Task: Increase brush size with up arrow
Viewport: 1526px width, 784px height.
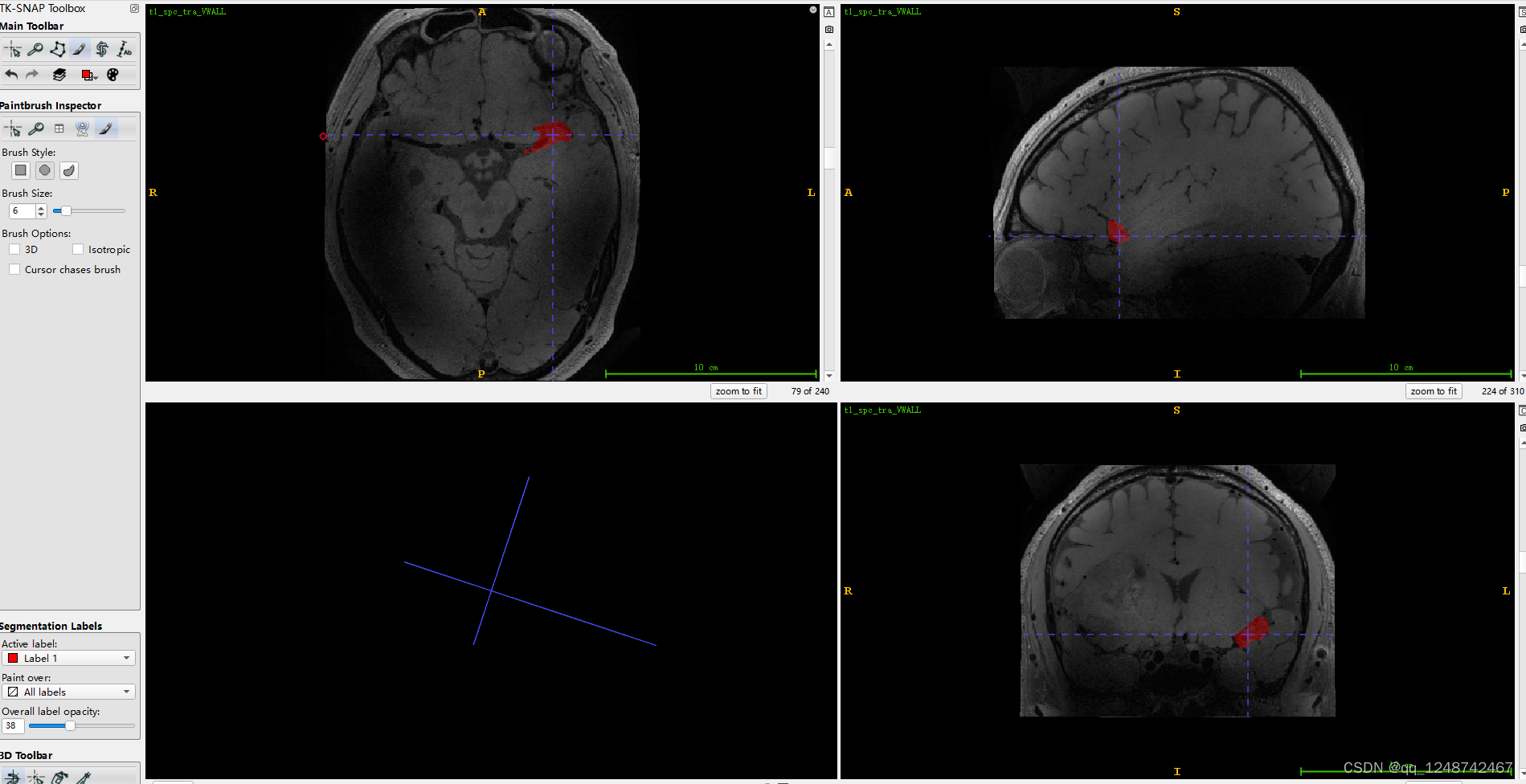Action: click(42, 207)
